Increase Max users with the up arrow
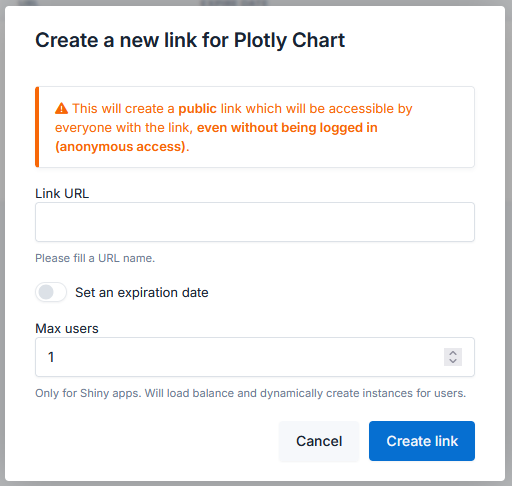 453,353
